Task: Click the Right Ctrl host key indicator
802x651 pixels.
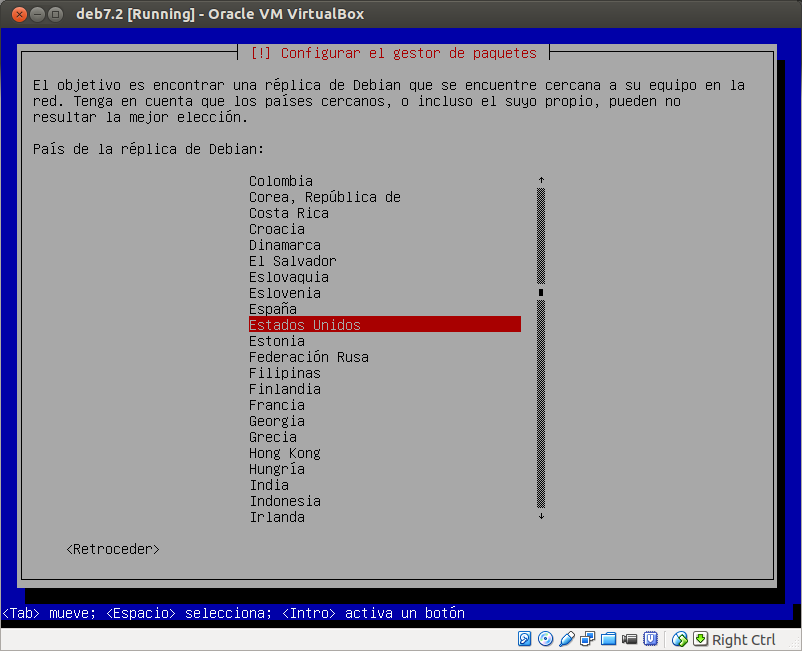Action: click(x=744, y=639)
